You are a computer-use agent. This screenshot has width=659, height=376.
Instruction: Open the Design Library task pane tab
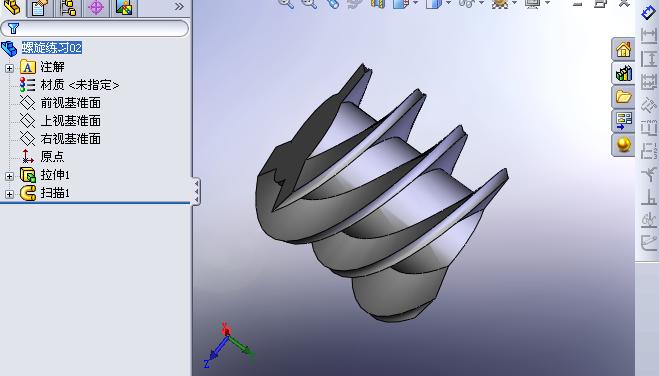[x=623, y=73]
